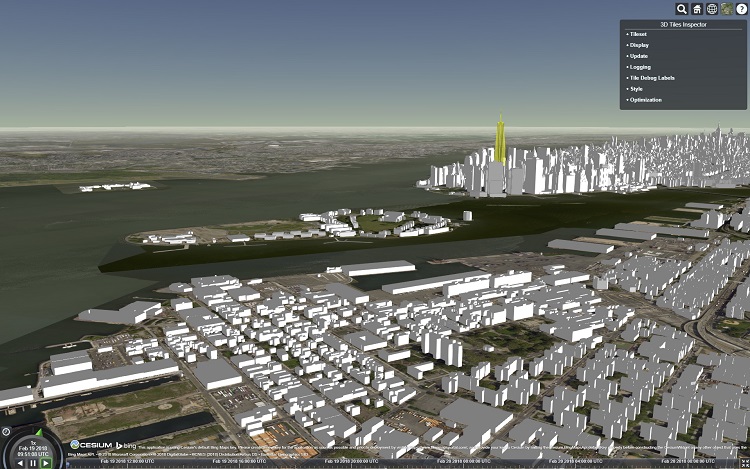Expand Tile Debug Labels section
Viewport: 750px width, 469px height.
[650, 78]
